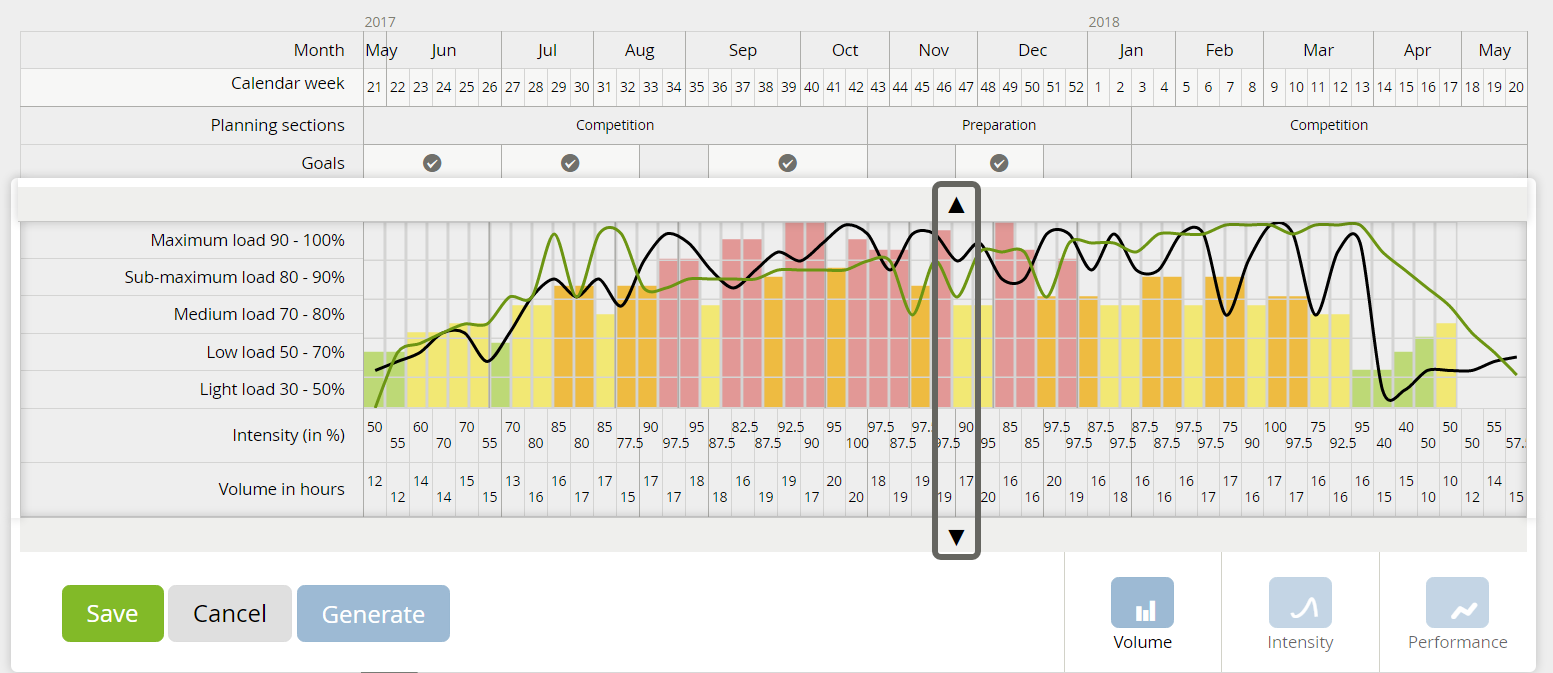Viewport: 1553px width, 673px height.
Task: Click the Generate button
Action: click(373, 613)
